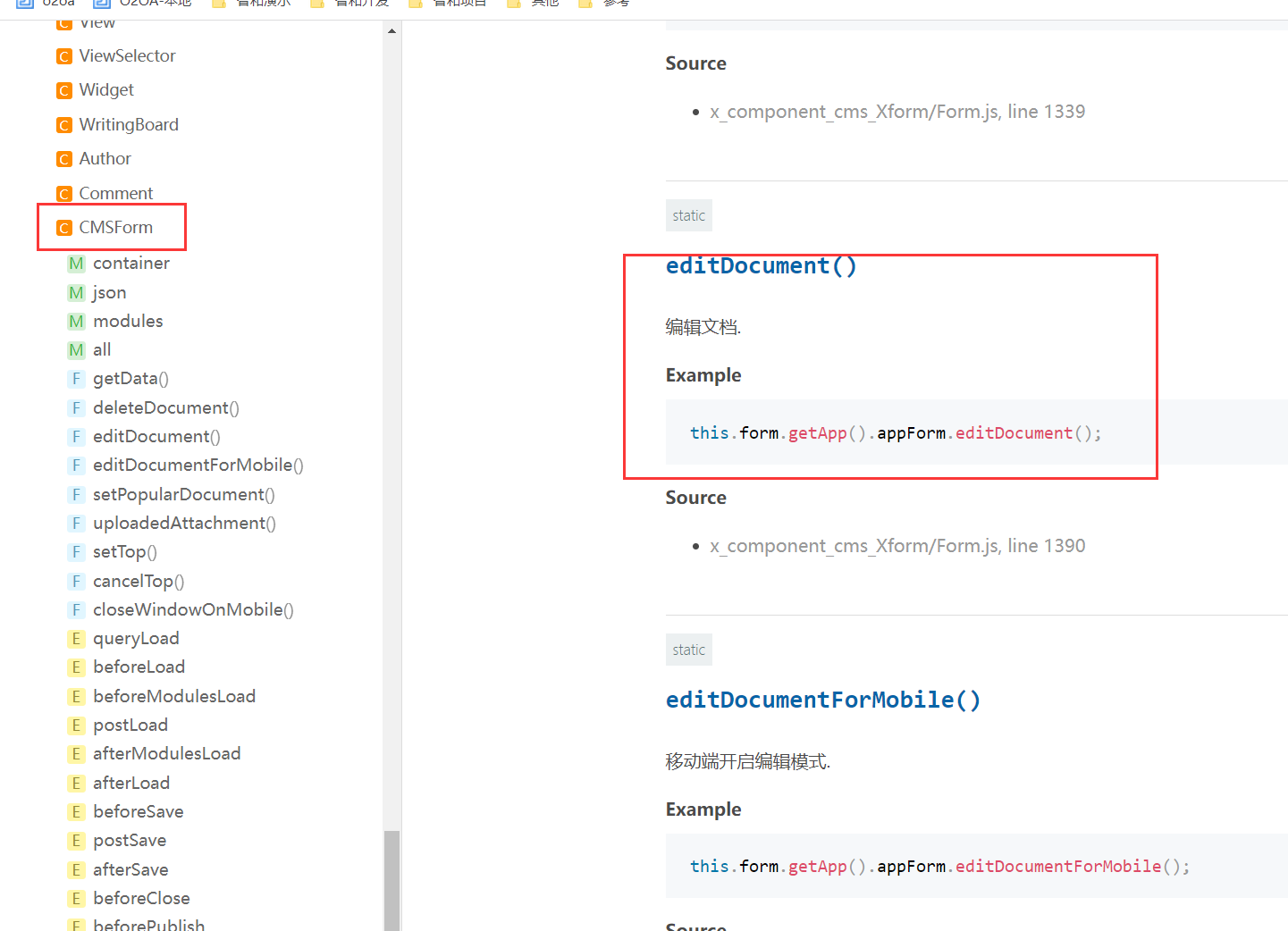Click the editDocument() heading anchor

(x=762, y=266)
